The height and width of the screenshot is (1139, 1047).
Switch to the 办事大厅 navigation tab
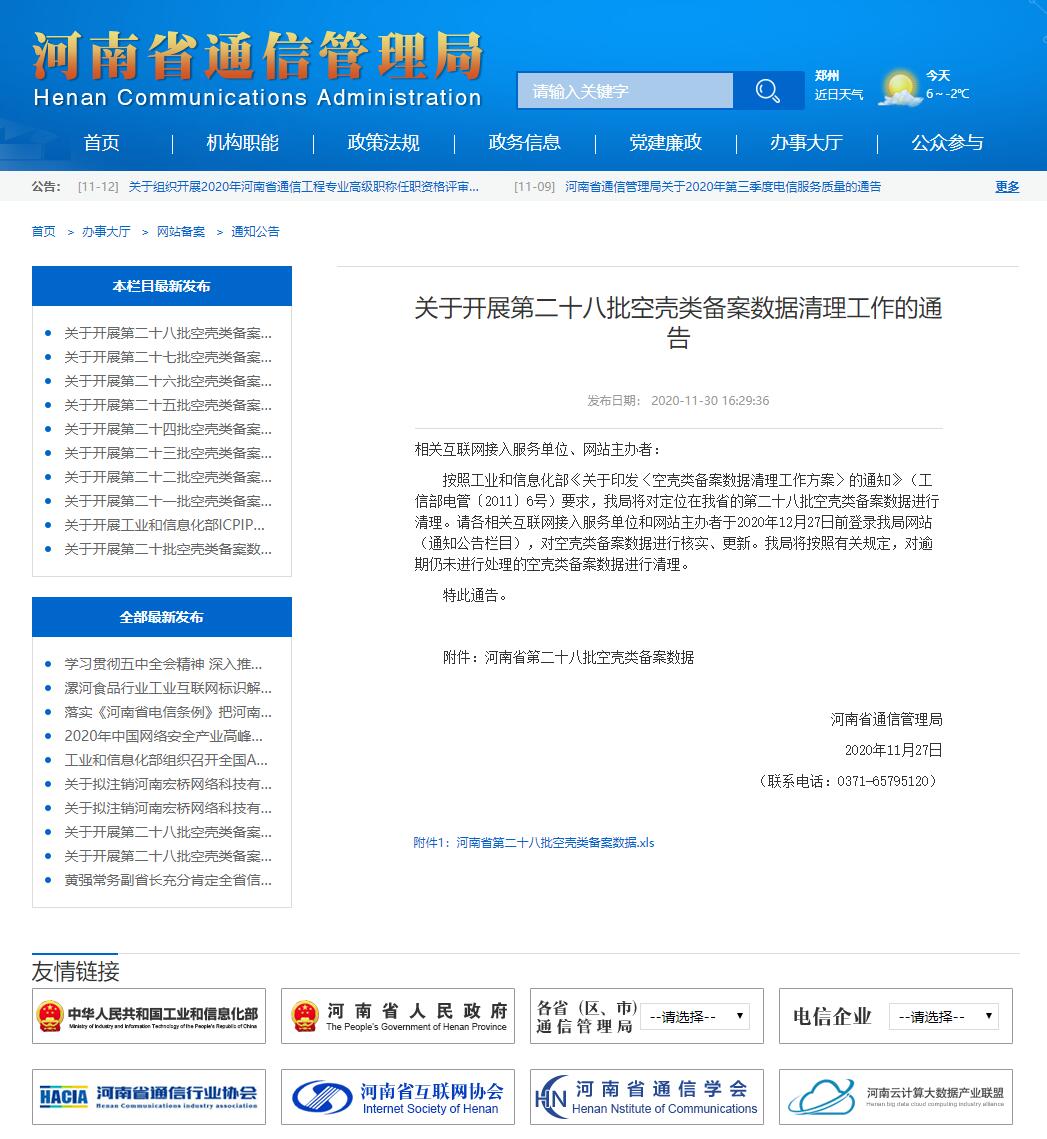coord(807,143)
